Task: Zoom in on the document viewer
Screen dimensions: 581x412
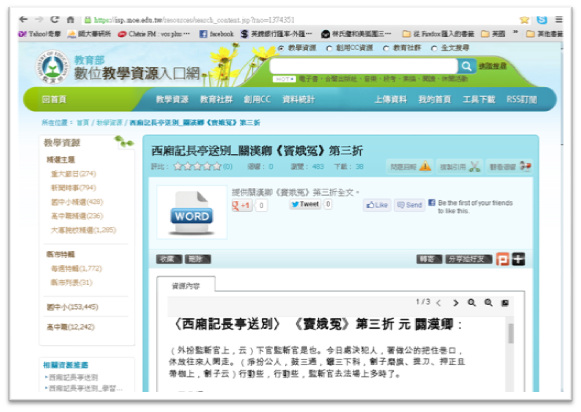Action: [471, 303]
